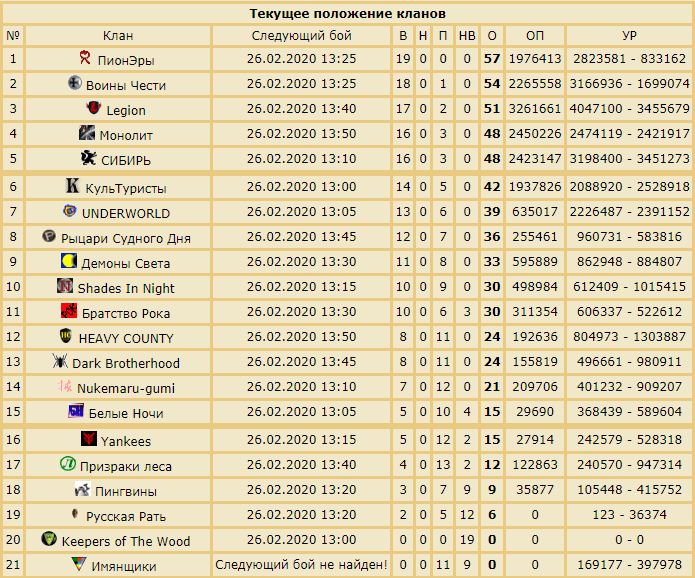Click the КульТуристы letter K emblem

point(72,185)
